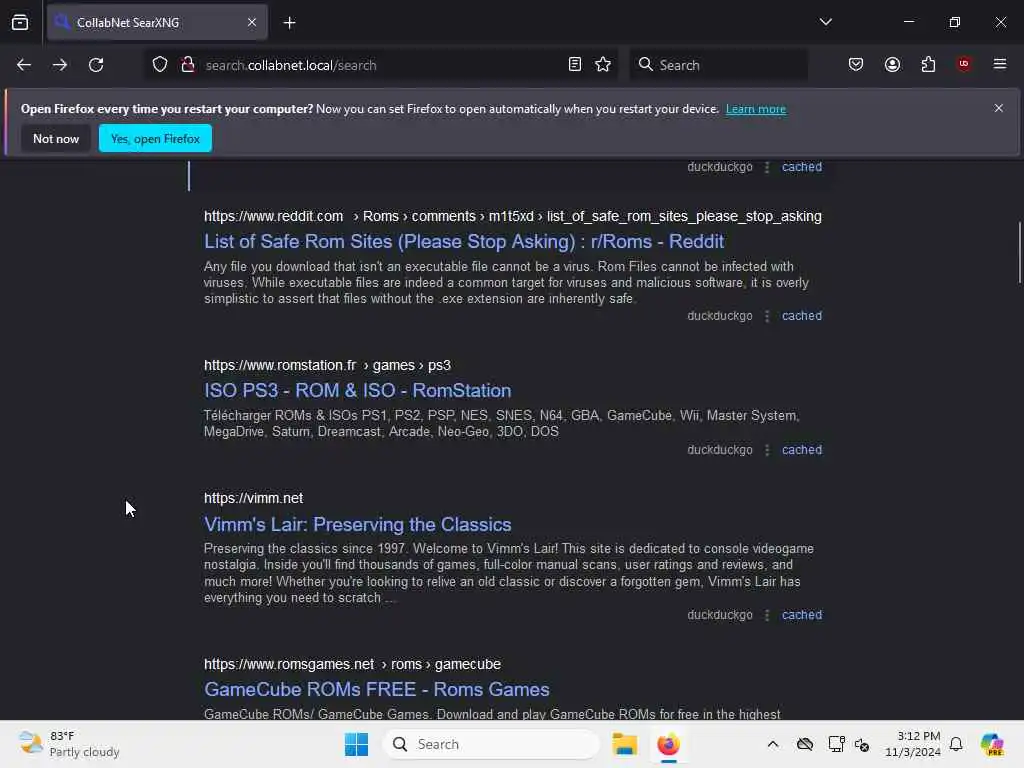Open the Firefox account icon
The height and width of the screenshot is (768, 1024).
[892, 65]
